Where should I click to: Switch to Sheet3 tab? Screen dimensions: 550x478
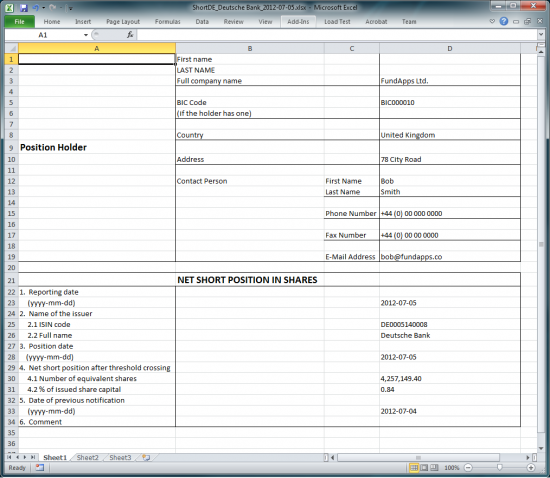pos(120,457)
